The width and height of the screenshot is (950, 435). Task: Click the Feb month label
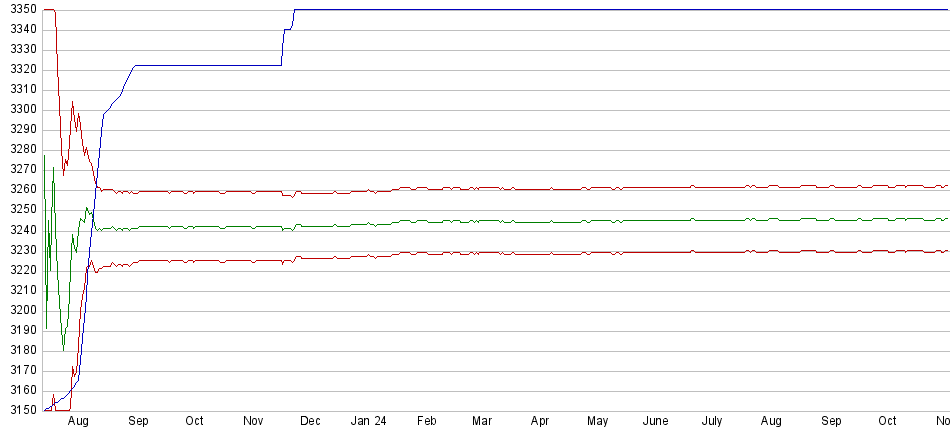point(427,422)
